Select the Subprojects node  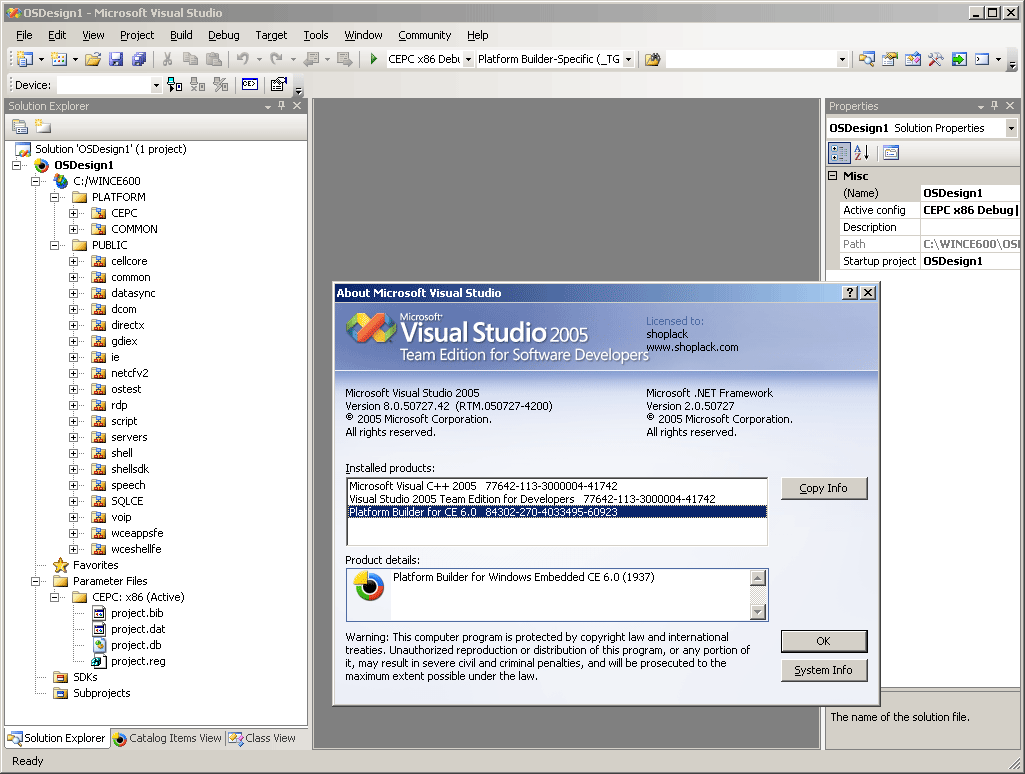(101, 693)
